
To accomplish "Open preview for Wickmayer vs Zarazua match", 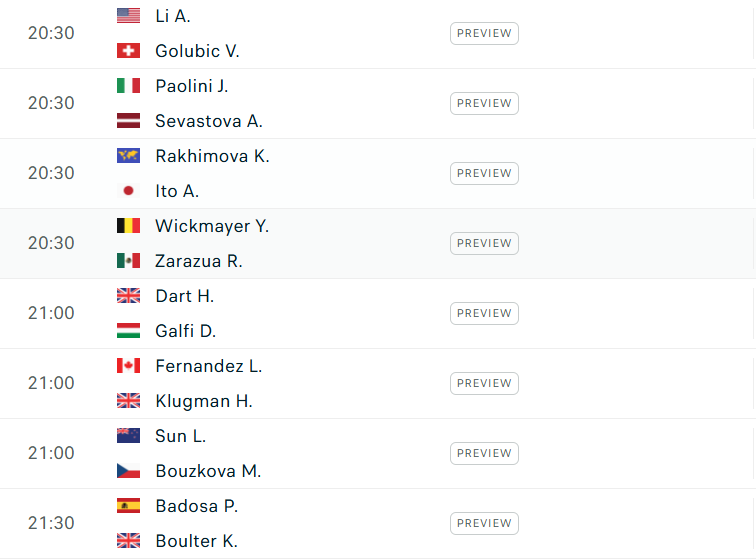I will [x=484, y=243].
